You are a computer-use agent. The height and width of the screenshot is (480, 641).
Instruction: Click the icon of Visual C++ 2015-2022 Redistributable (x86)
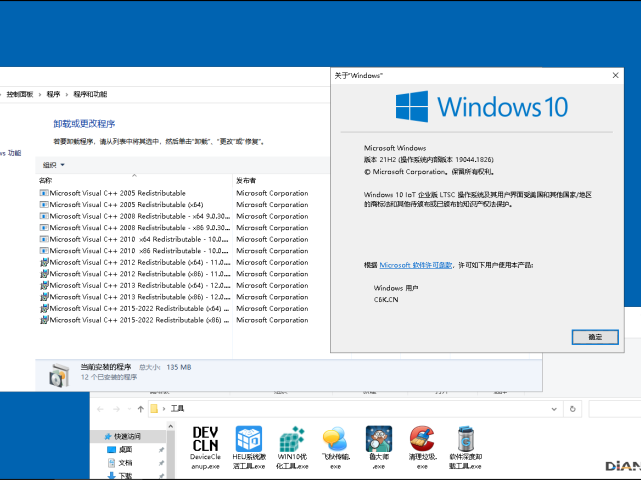[44, 320]
